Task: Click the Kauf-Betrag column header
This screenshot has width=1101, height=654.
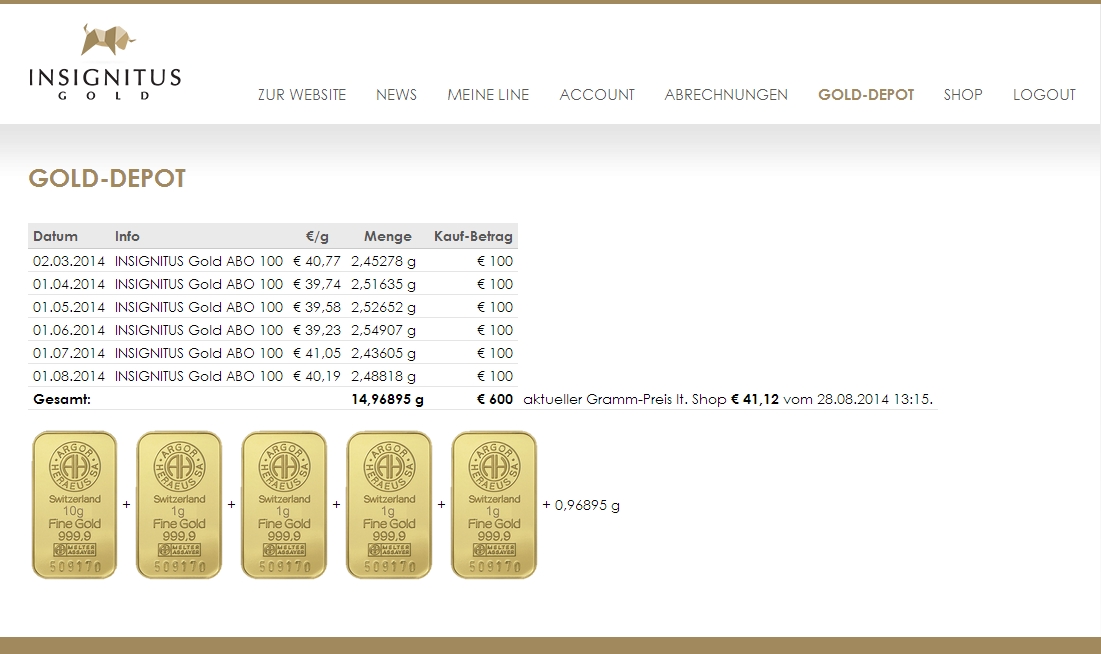Action: click(473, 237)
